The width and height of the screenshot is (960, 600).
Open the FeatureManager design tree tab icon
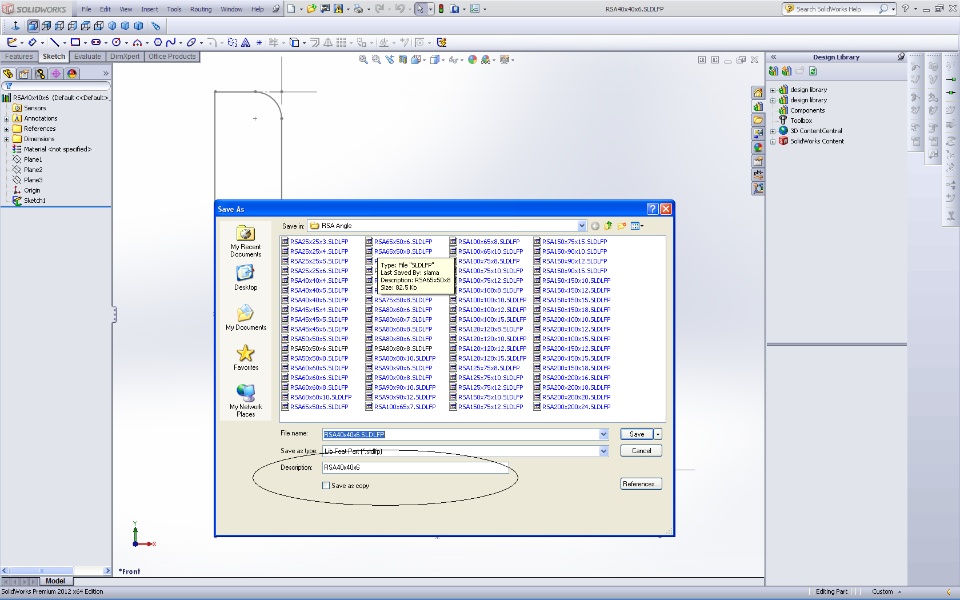point(8,73)
